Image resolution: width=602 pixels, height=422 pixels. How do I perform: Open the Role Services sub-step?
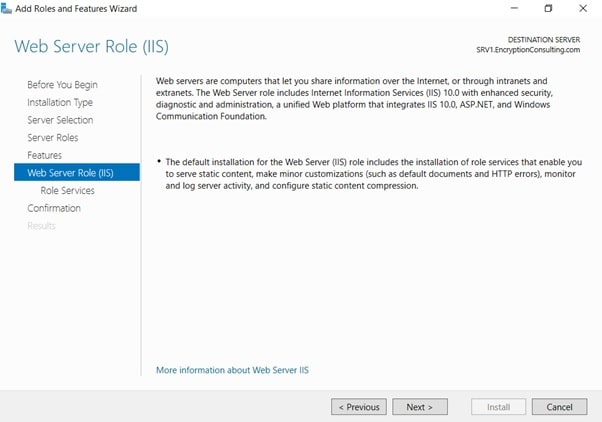(67, 190)
